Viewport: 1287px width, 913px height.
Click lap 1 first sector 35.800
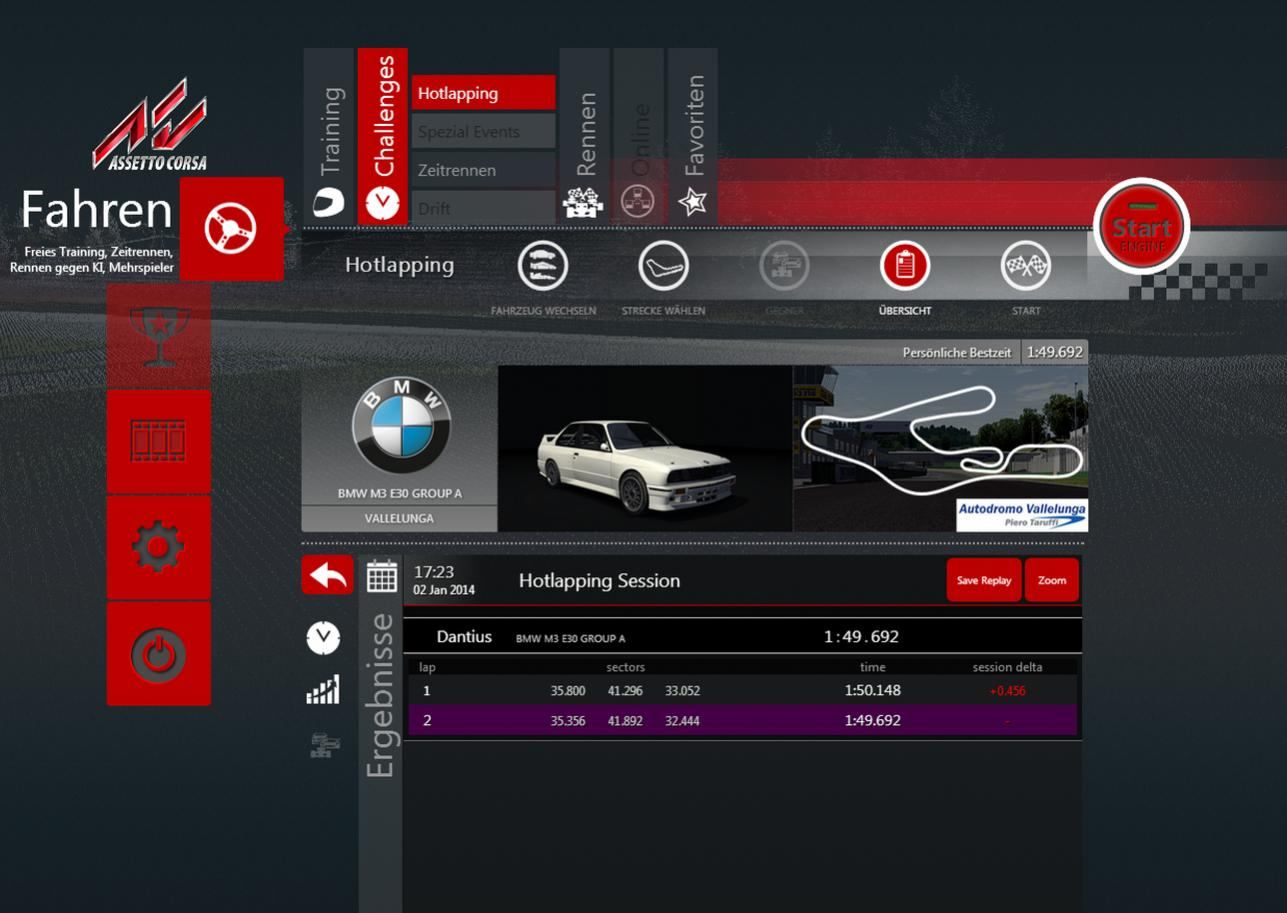tap(568, 691)
